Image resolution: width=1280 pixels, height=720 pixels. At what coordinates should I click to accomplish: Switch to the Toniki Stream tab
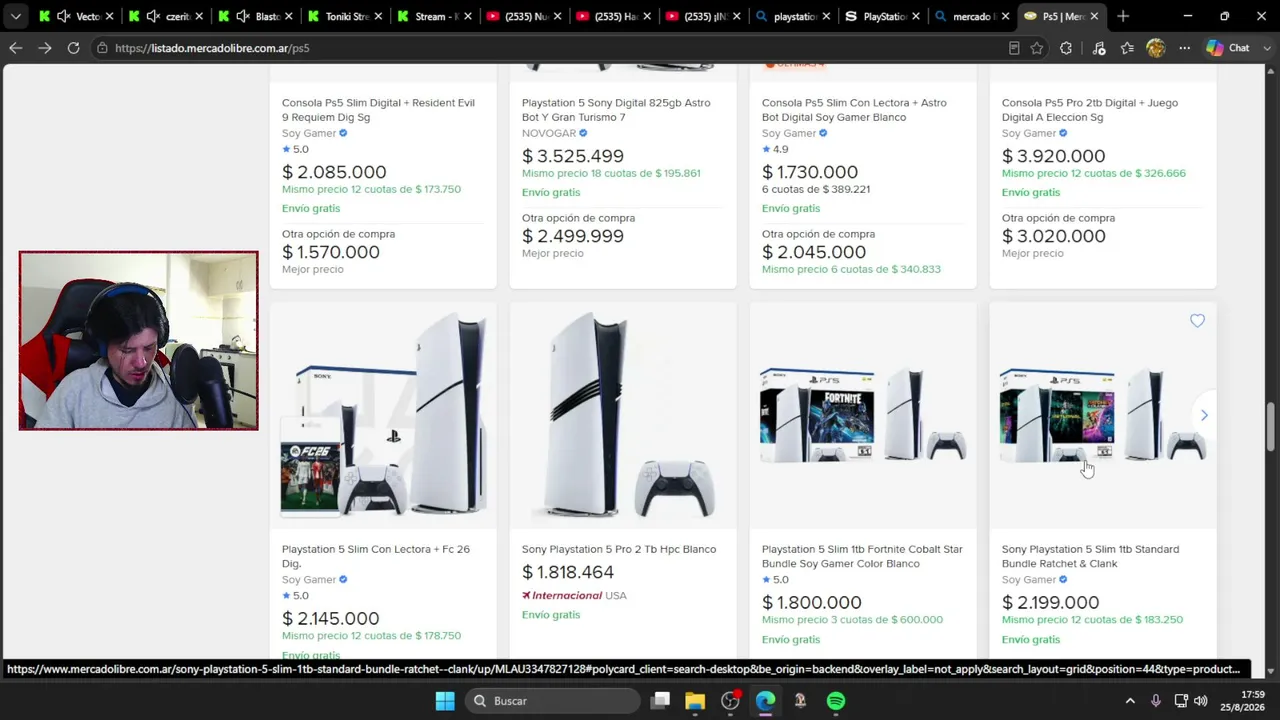coord(347,16)
